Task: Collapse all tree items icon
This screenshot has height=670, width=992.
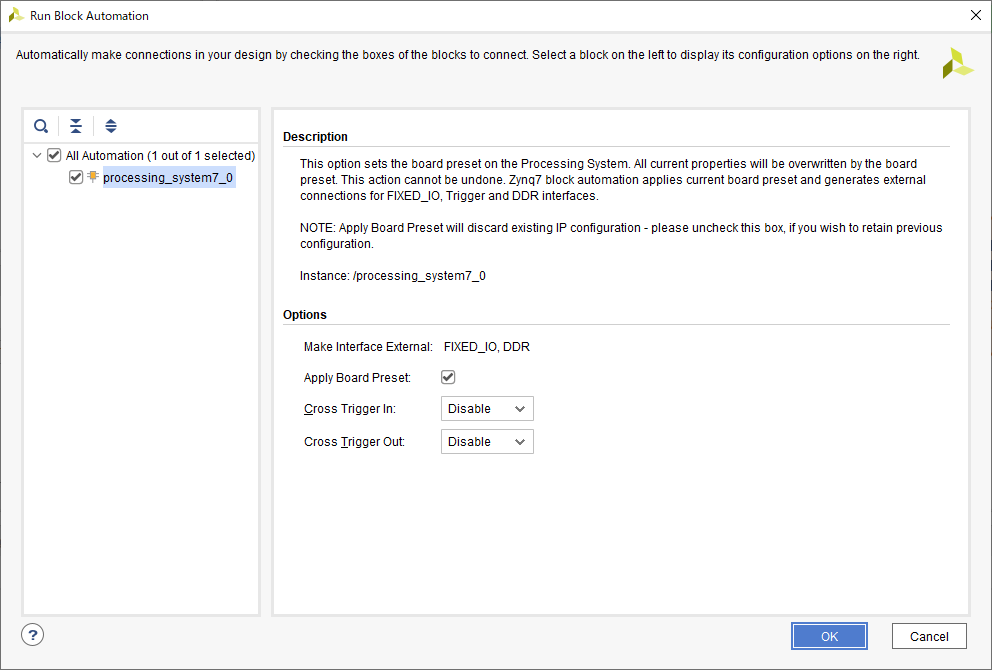Action: coord(76,126)
